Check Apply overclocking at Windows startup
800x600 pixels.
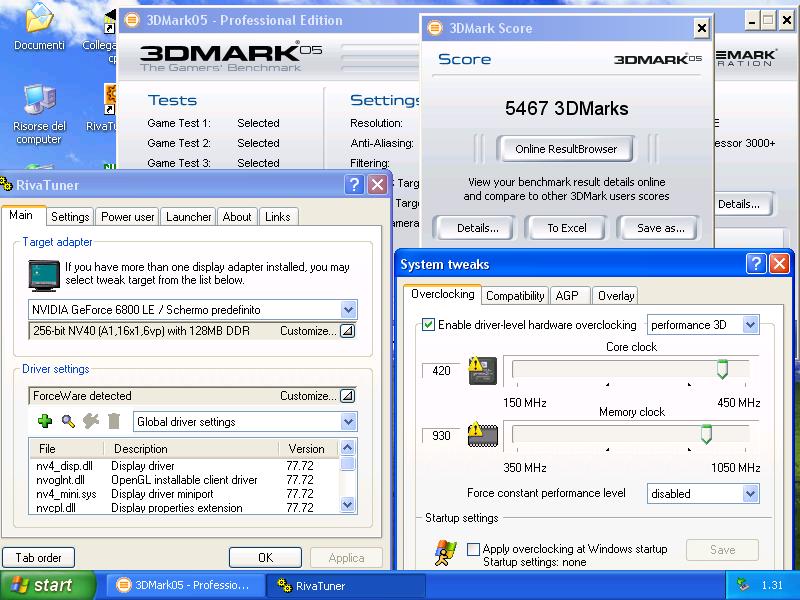pyautogui.click(x=473, y=549)
